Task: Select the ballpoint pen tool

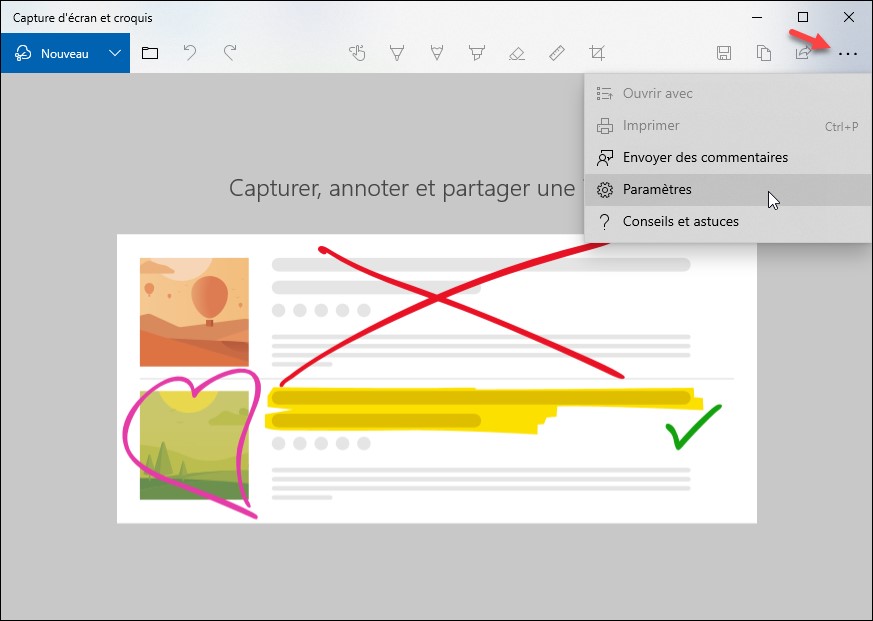Action: tap(397, 53)
